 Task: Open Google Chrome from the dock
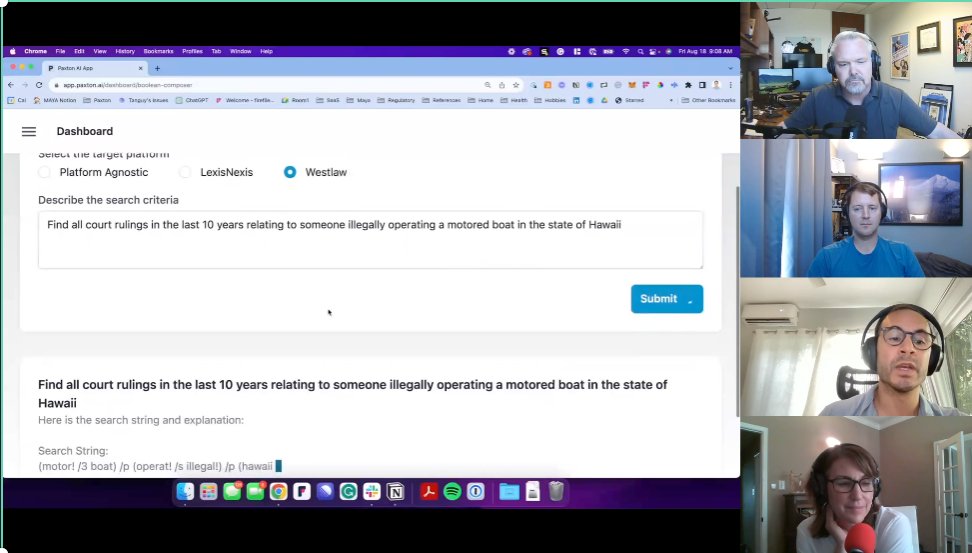point(278,492)
